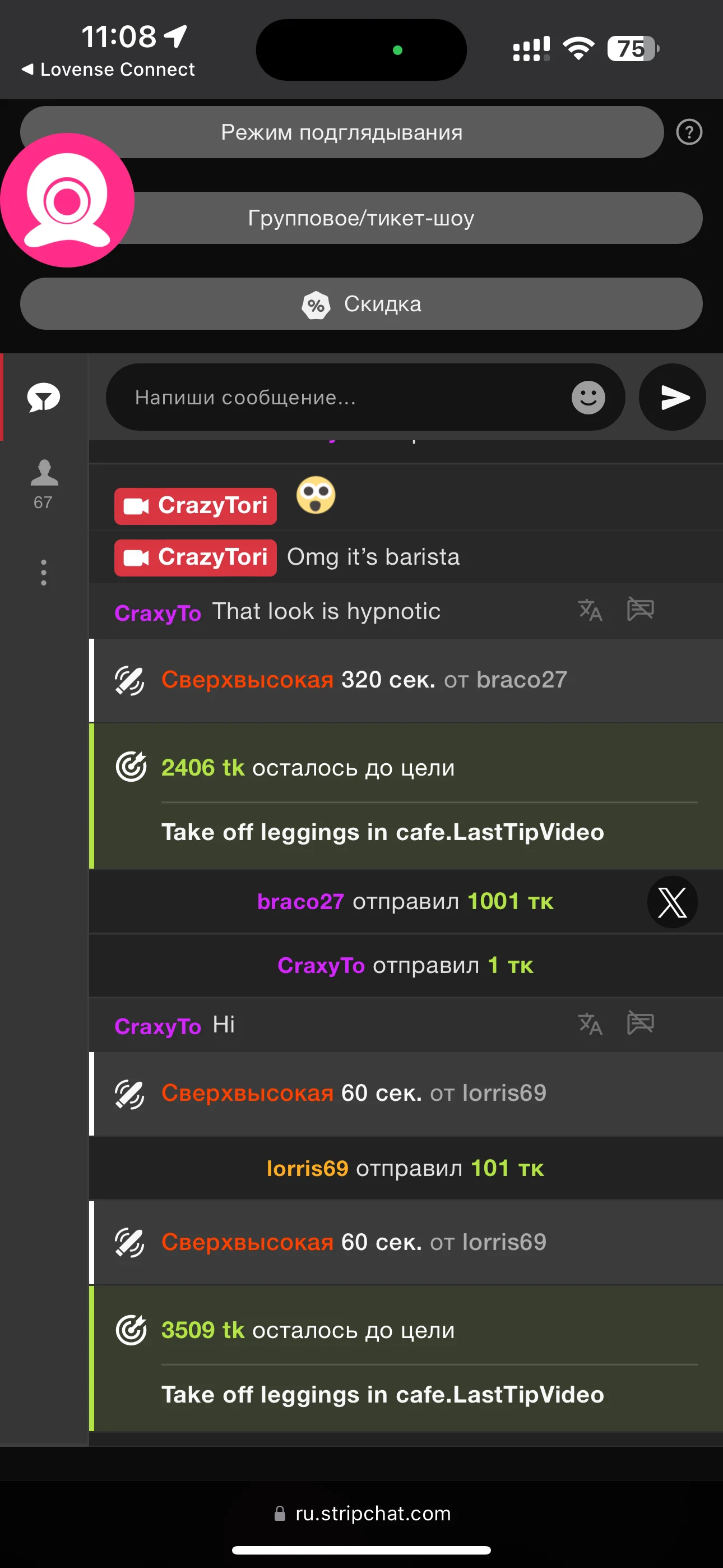
Task: Mute the "That look is hypnotic" message sender
Action: point(640,610)
